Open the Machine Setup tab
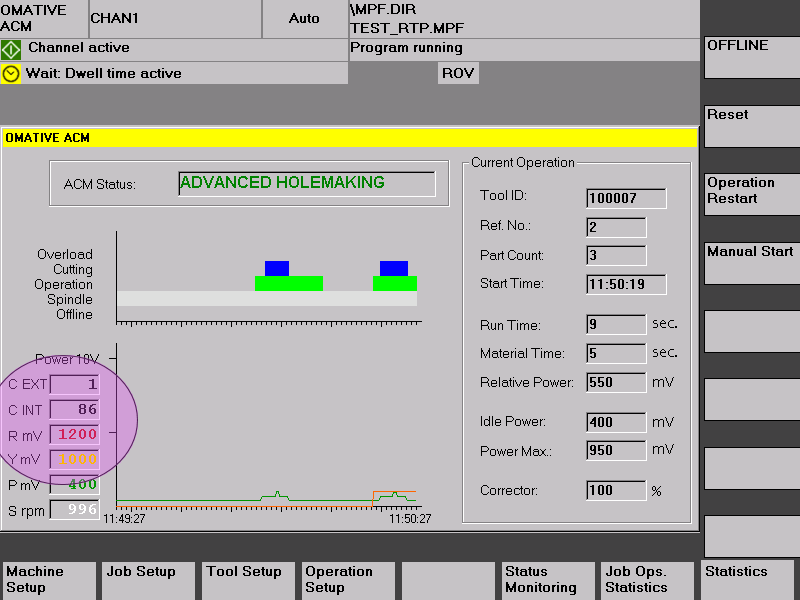 [48, 580]
